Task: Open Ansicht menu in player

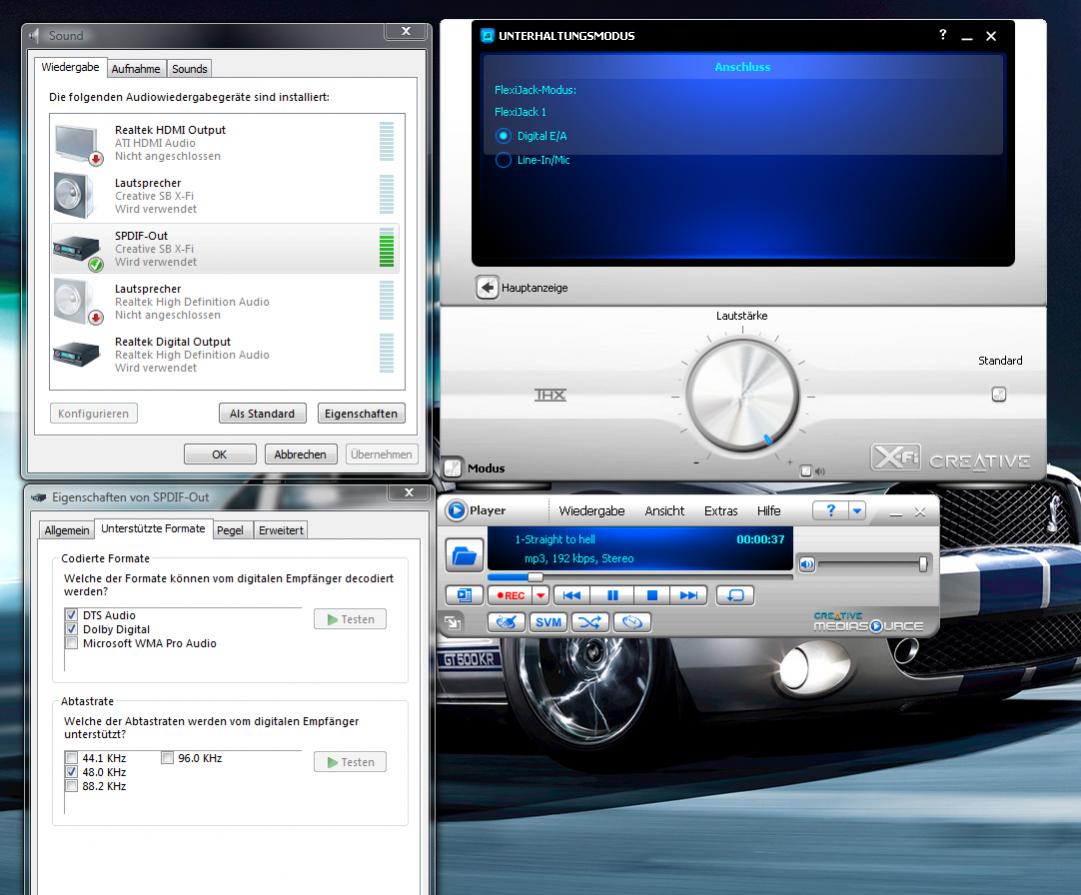Action: tap(665, 511)
